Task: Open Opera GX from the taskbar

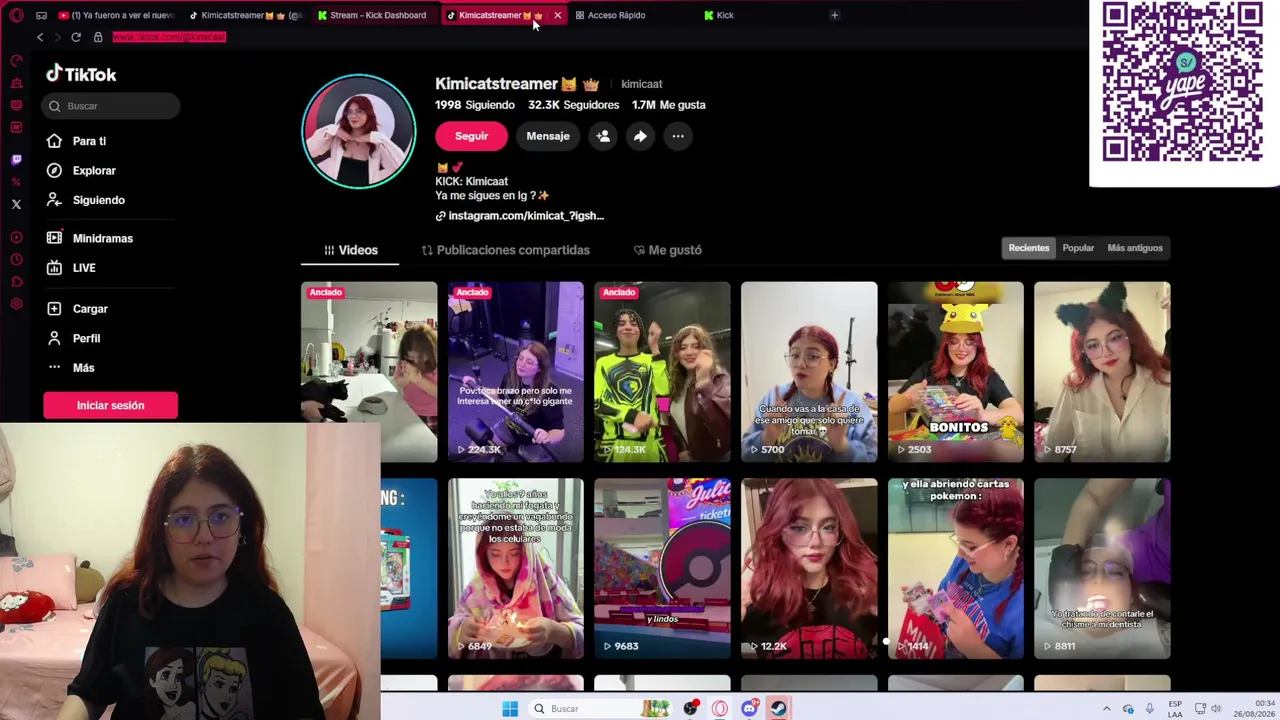Action: [720, 709]
